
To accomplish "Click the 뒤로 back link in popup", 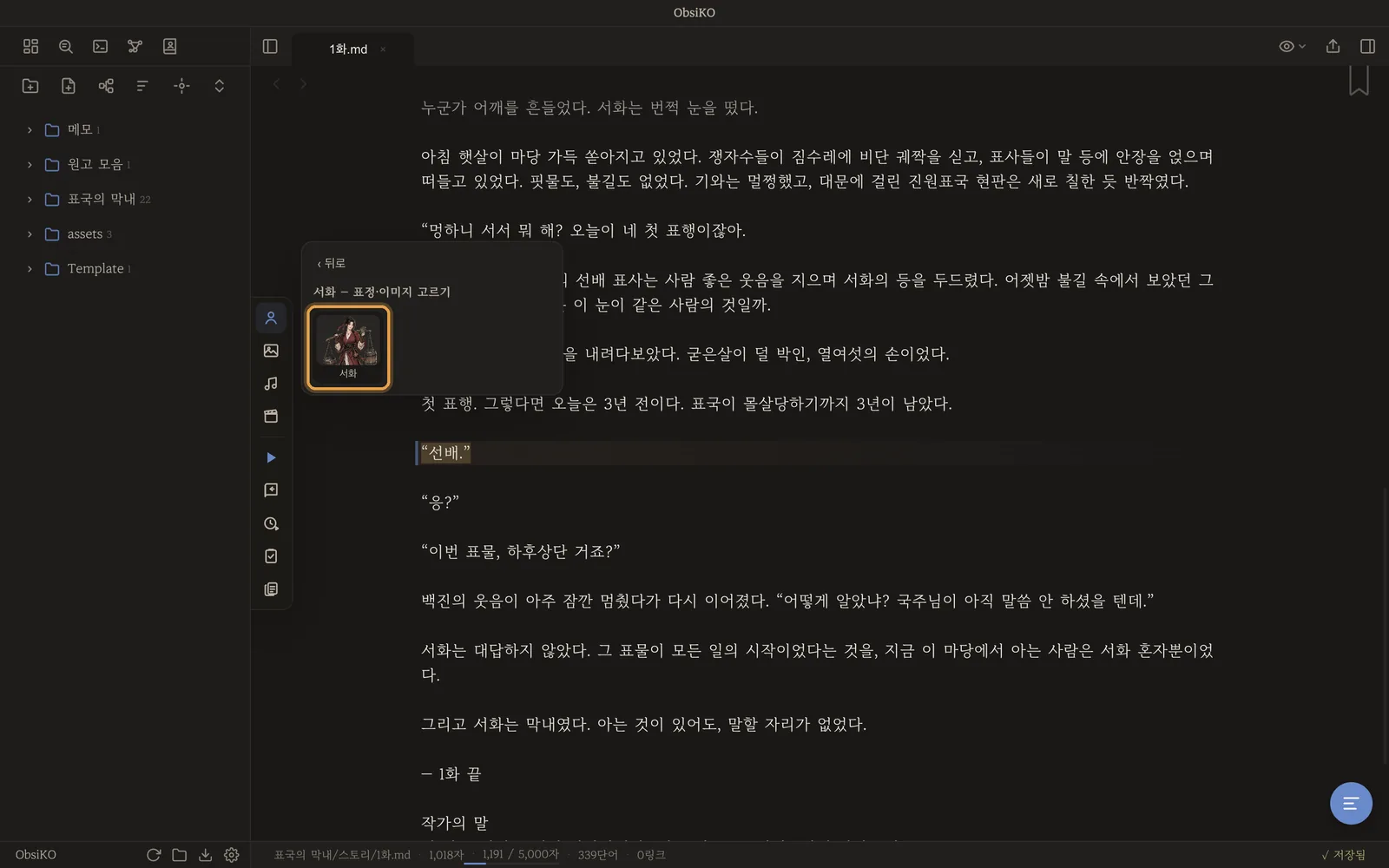I will pos(332,263).
